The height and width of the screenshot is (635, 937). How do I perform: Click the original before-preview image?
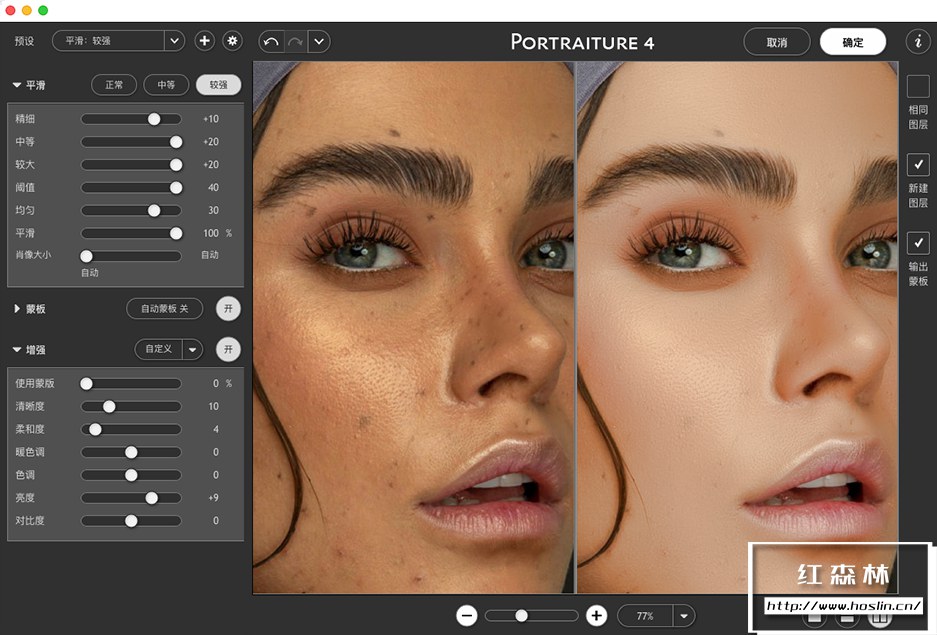click(x=414, y=327)
